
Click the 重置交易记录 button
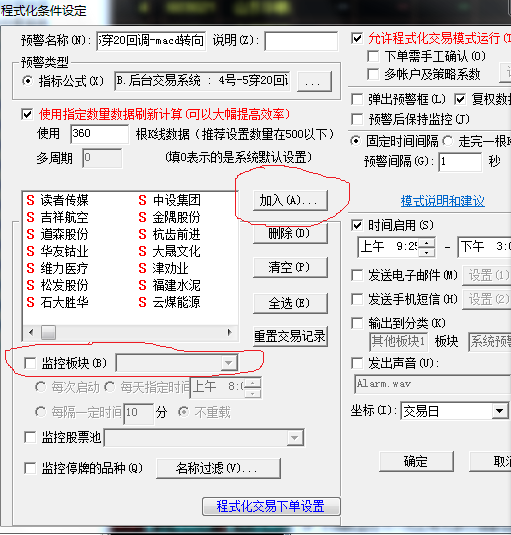(x=290, y=336)
